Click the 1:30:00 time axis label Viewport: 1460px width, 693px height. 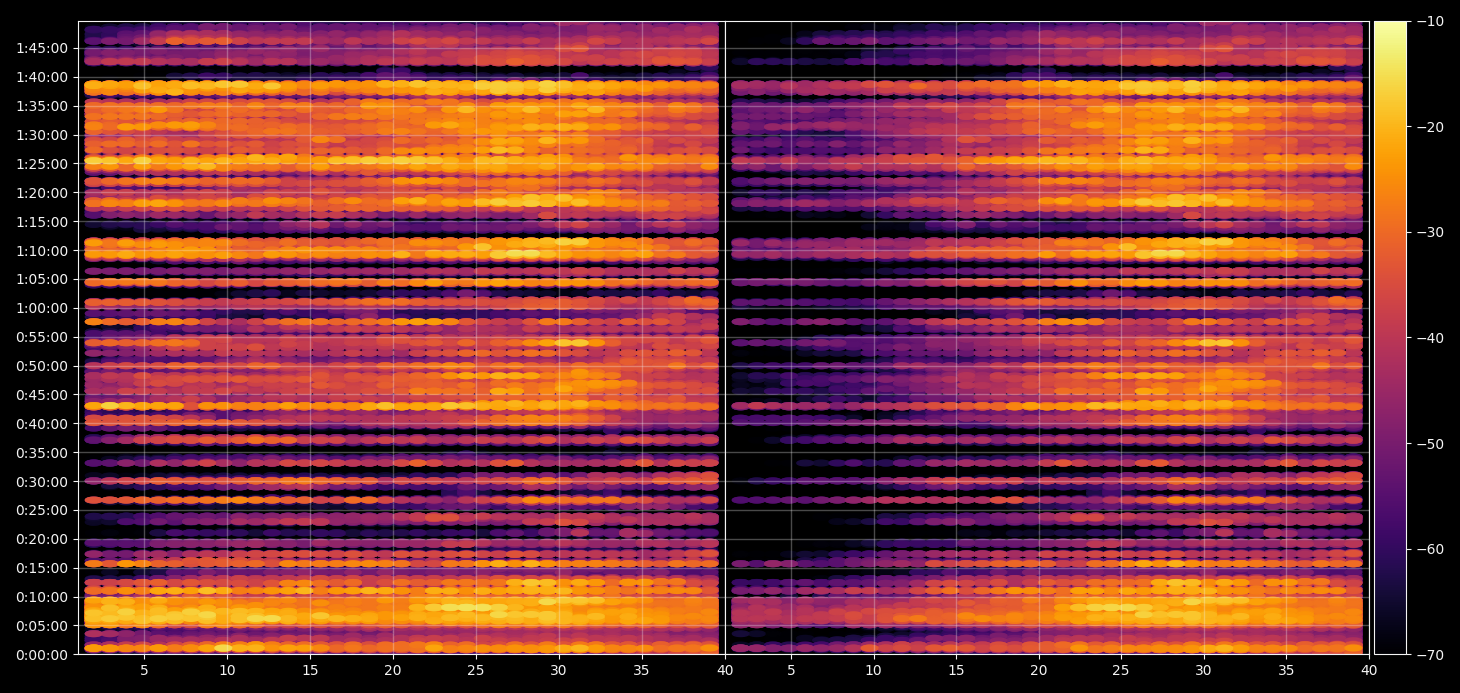pyautogui.click(x=42, y=135)
